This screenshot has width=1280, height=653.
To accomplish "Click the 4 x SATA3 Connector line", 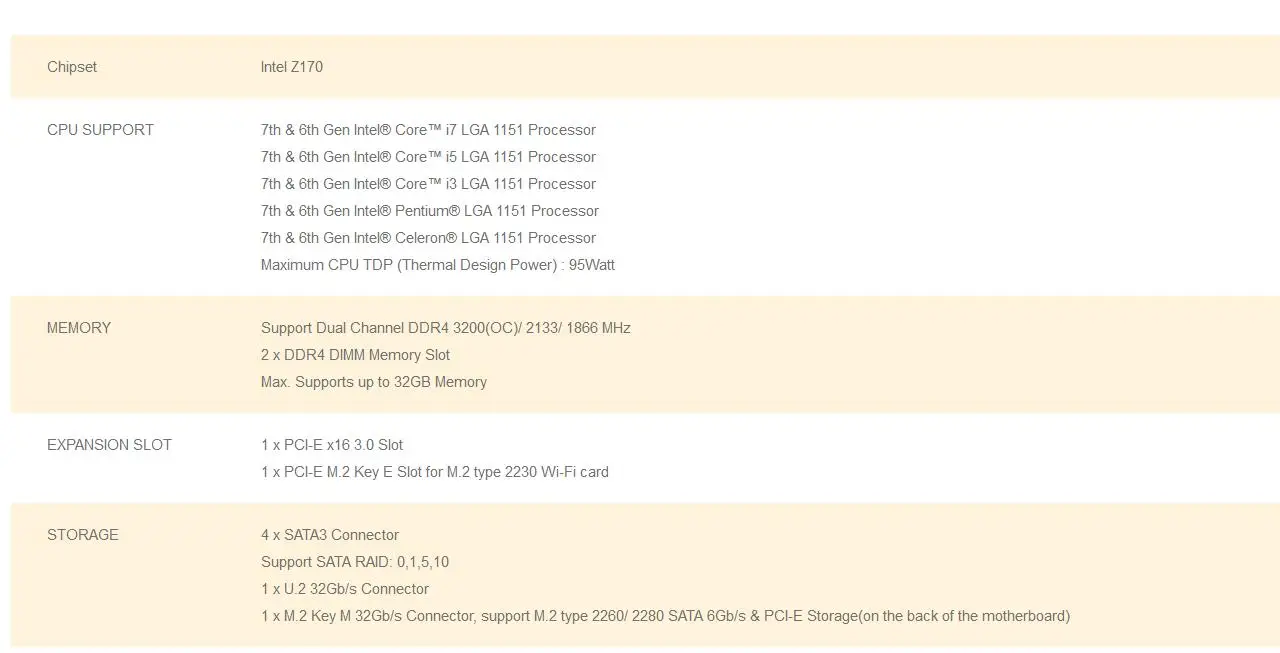I will (330, 535).
